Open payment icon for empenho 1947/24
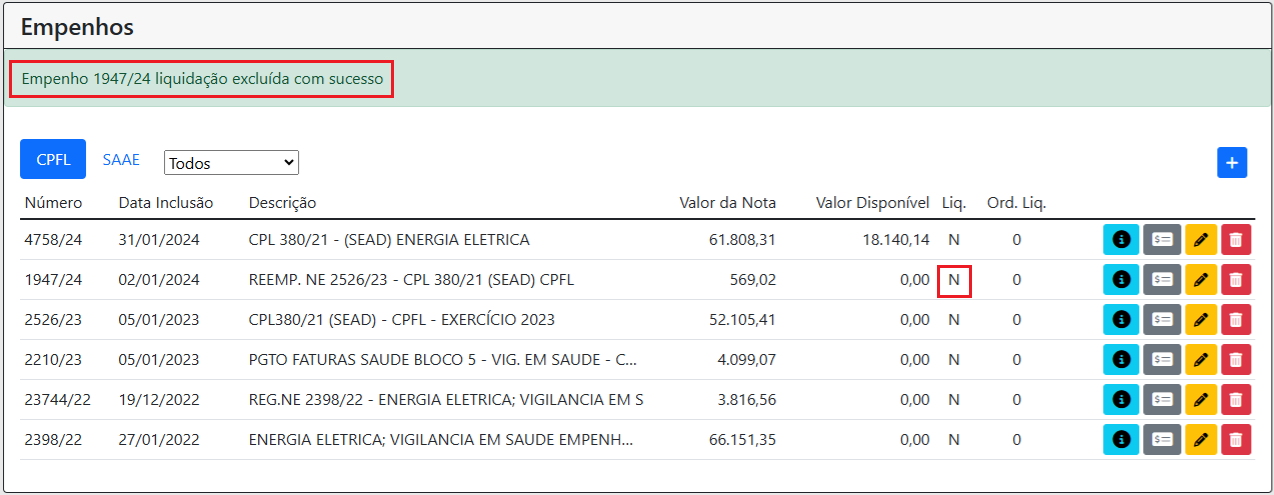Viewport: 1274px width, 495px height. 1162,280
